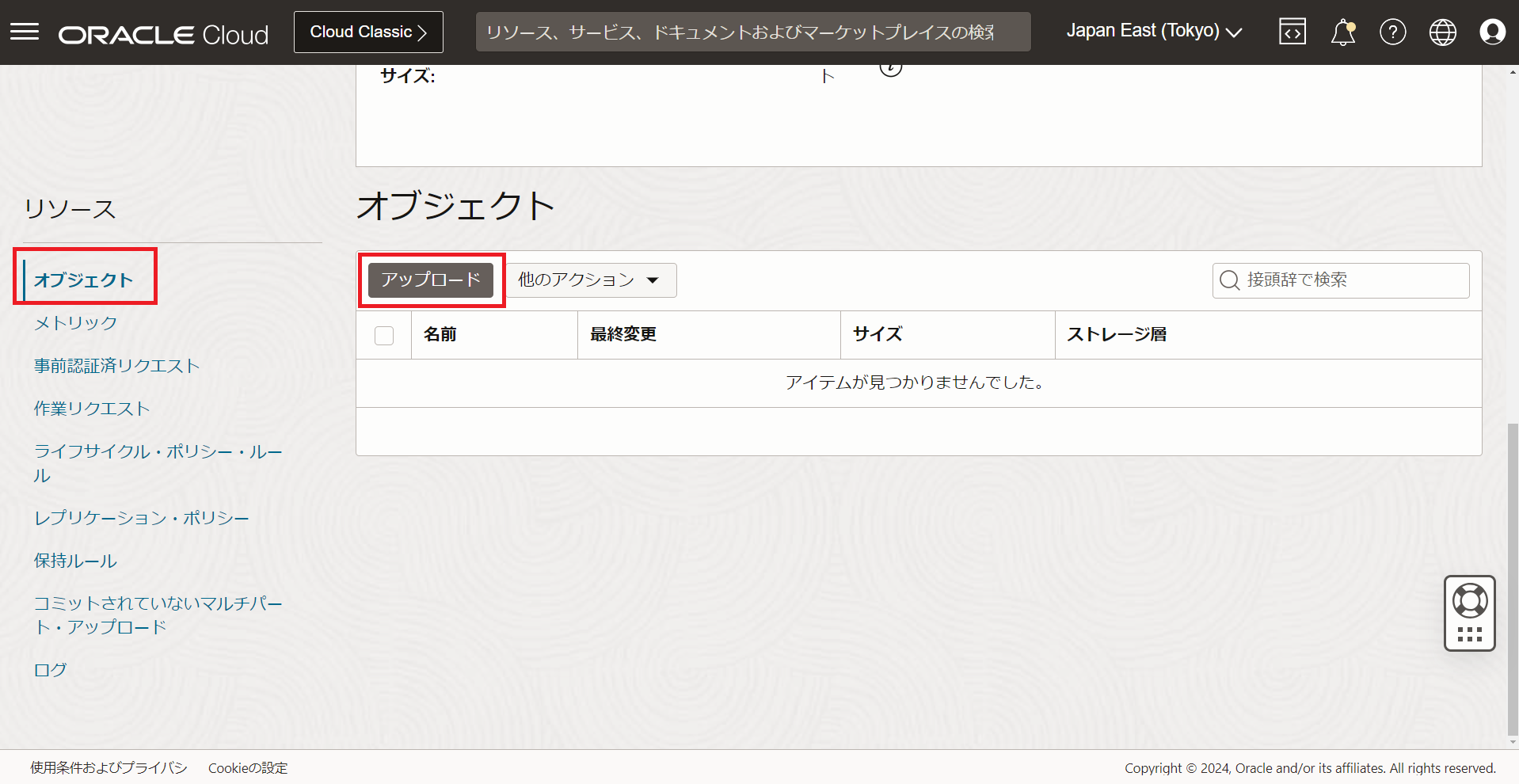Click the 接頭辞で検索 search field

click(x=1346, y=280)
